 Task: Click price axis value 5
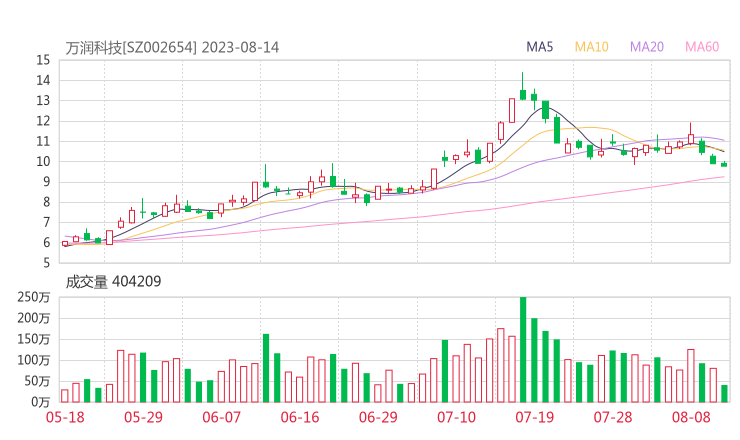(x=46, y=263)
